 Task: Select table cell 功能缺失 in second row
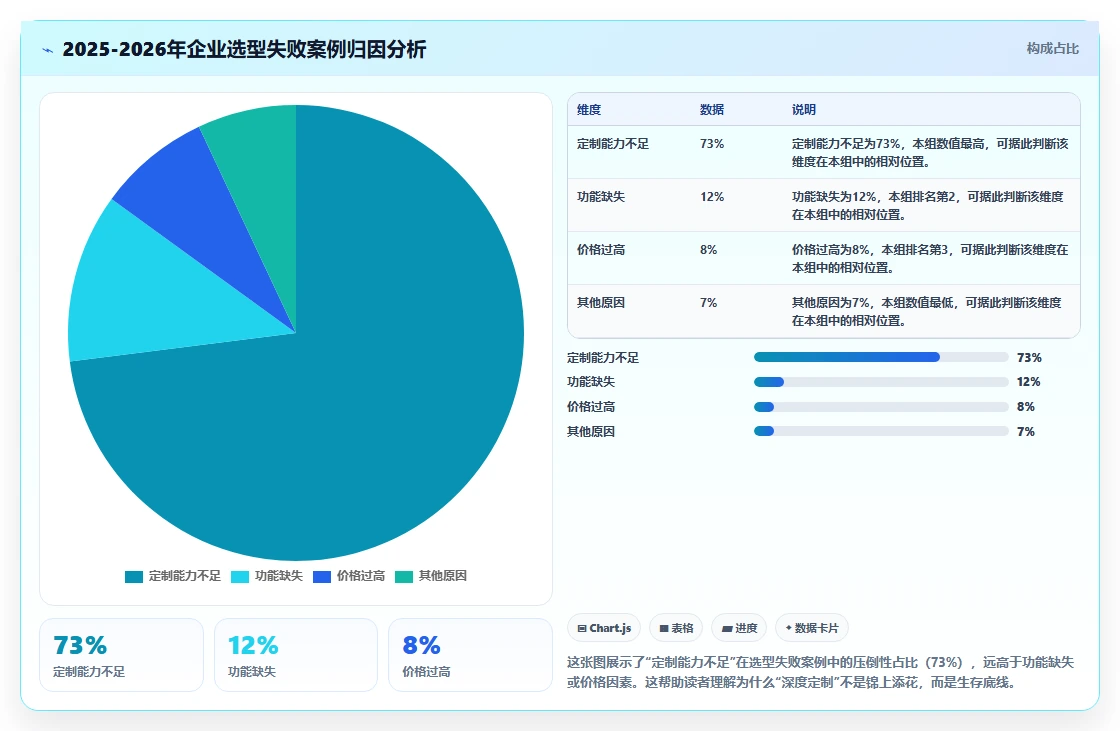(601, 197)
